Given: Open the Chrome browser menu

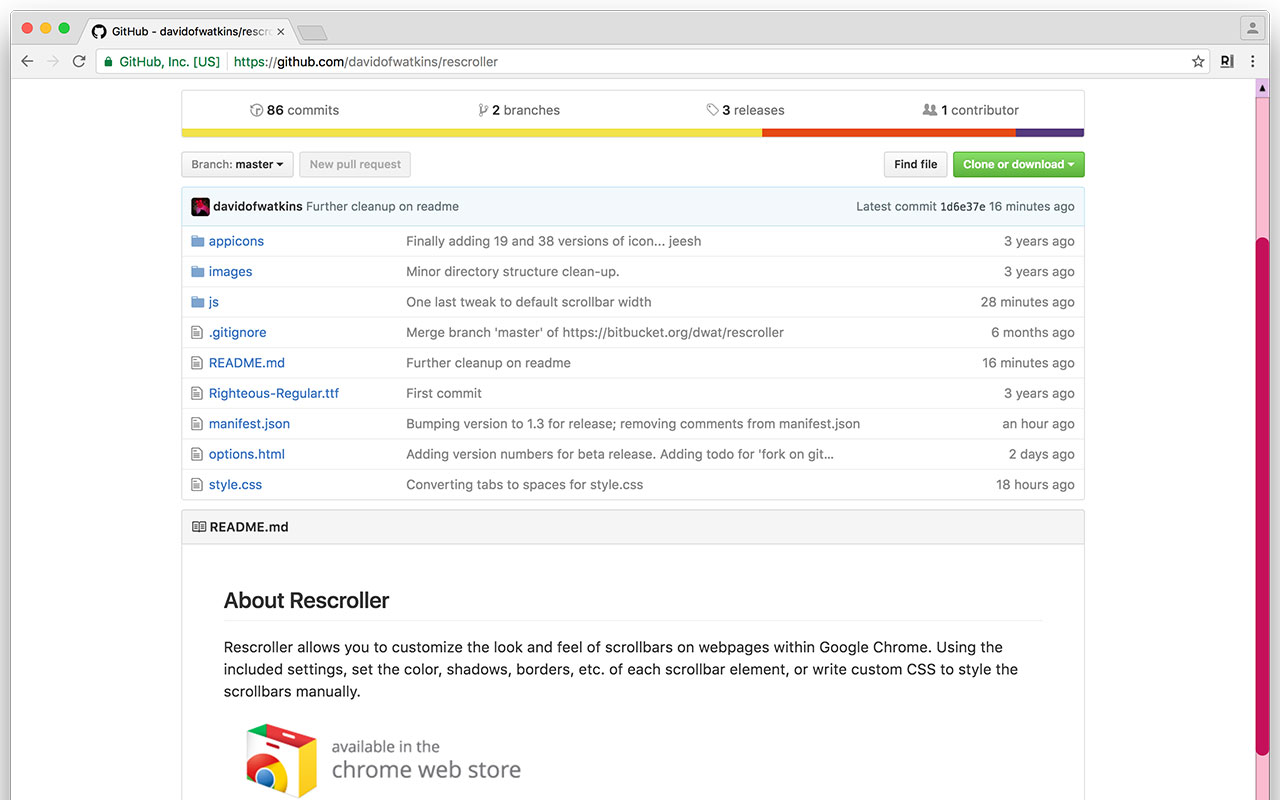Looking at the screenshot, I should pos(1253,61).
